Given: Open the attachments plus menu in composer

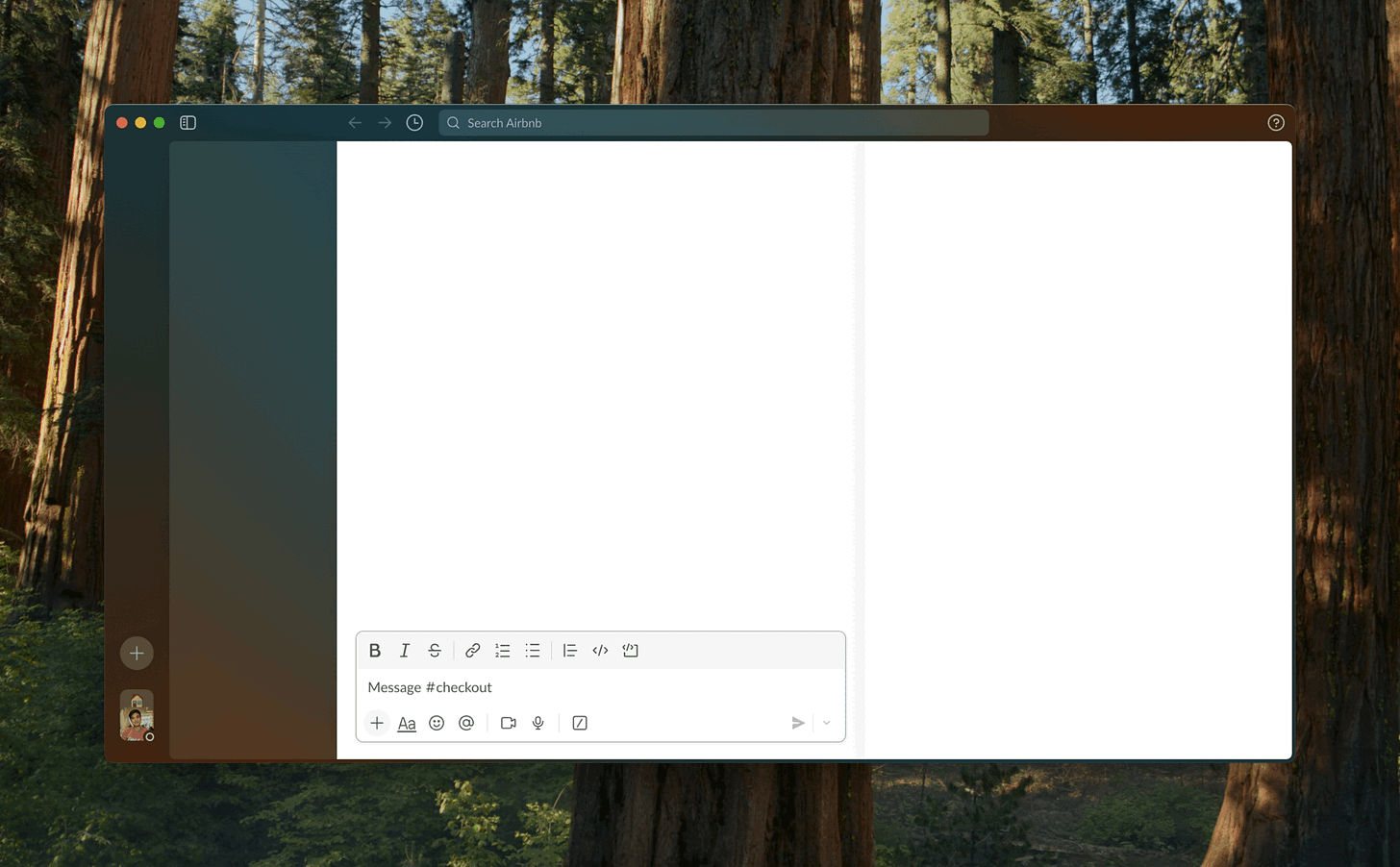Looking at the screenshot, I should coord(377,723).
